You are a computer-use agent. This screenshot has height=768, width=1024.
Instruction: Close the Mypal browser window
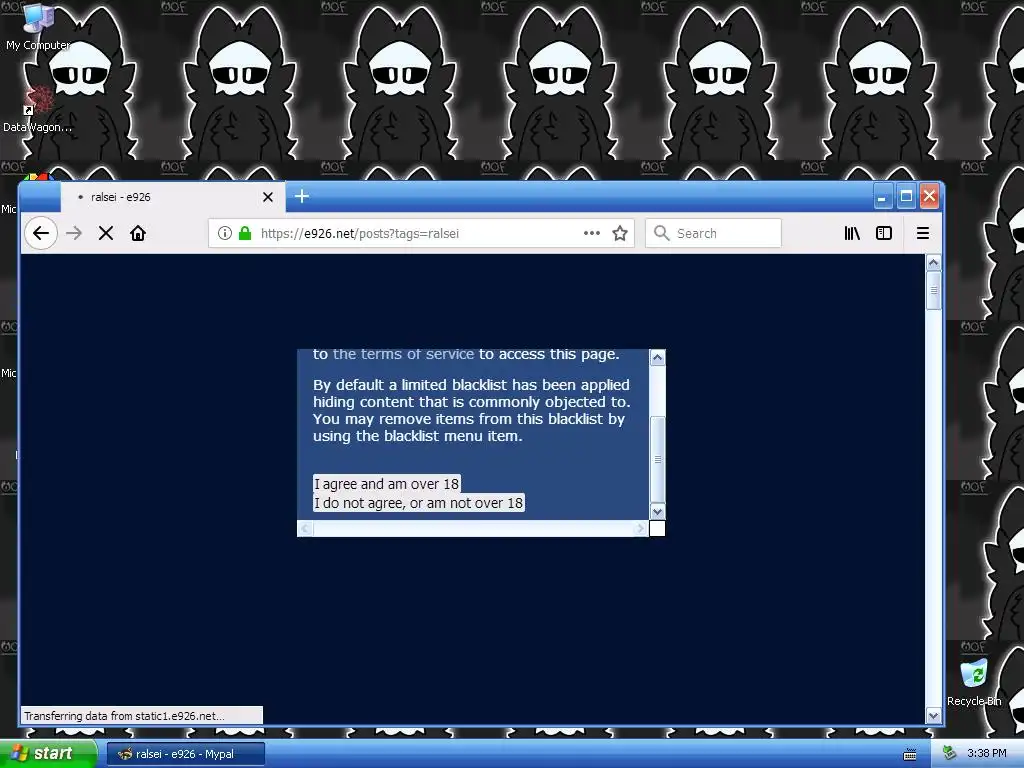pyautogui.click(x=929, y=196)
